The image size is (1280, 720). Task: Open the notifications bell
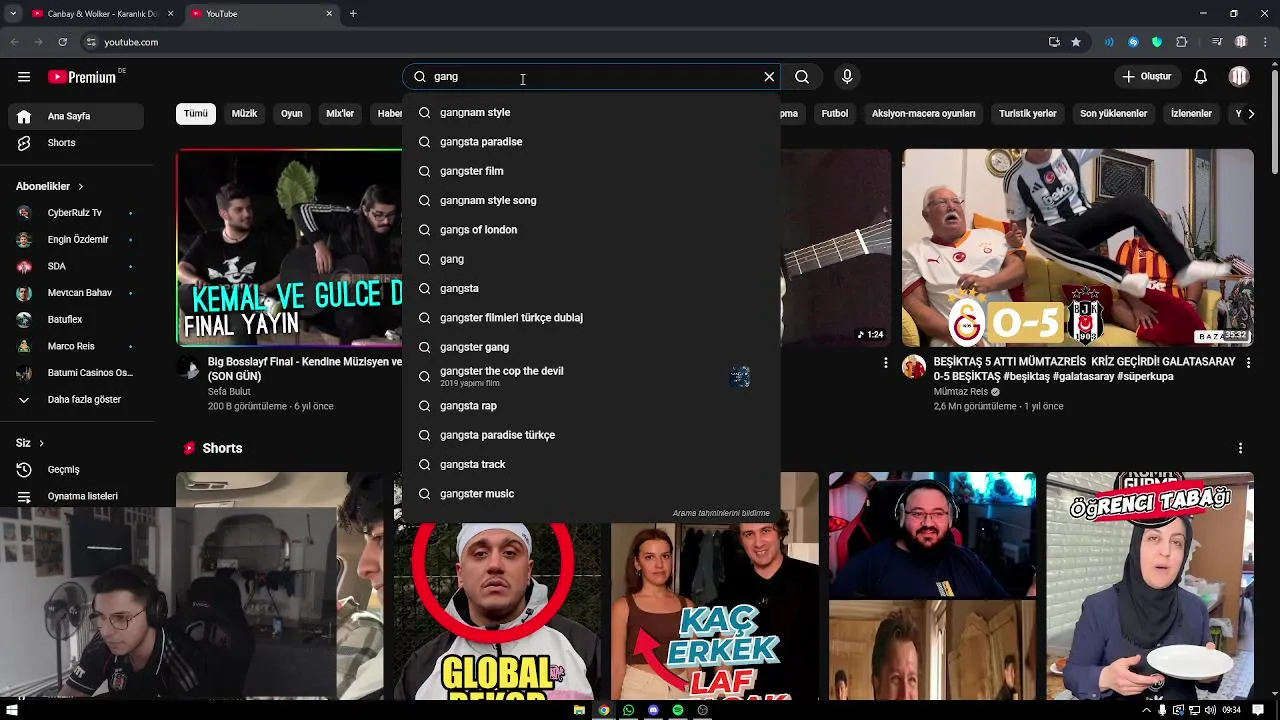click(1201, 77)
